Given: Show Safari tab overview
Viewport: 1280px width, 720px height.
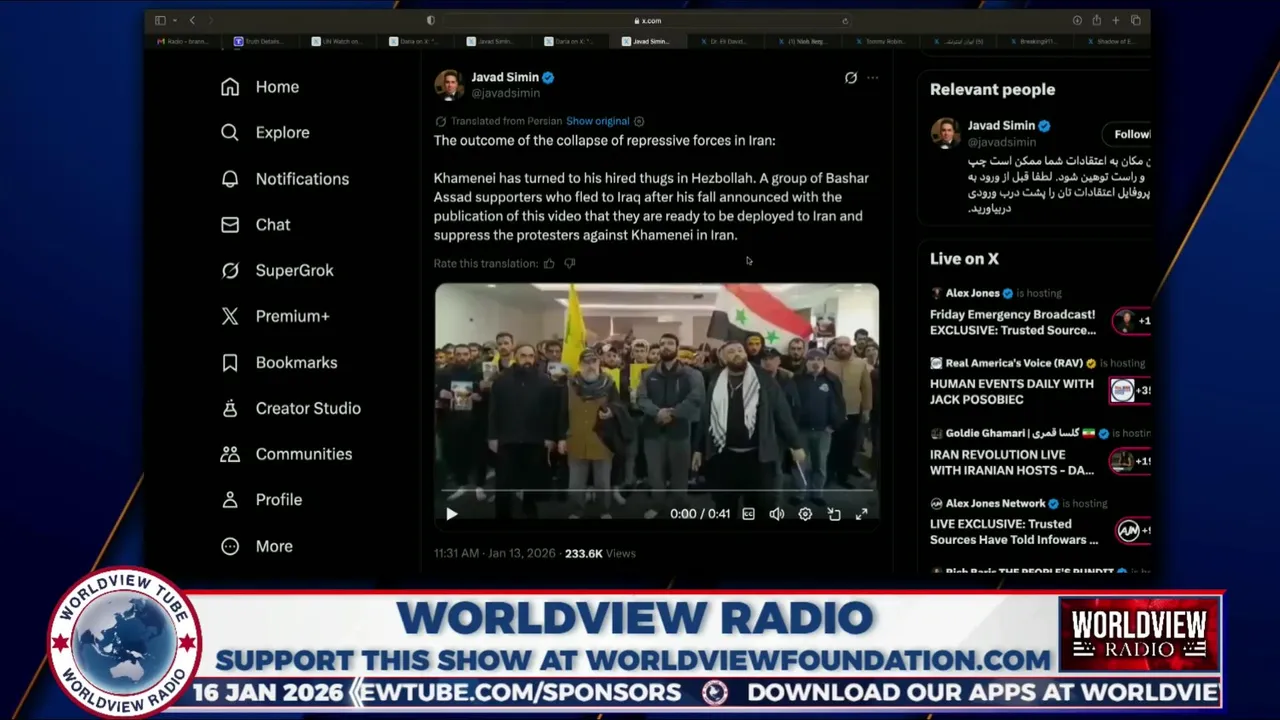Looking at the screenshot, I should pyautogui.click(x=1135, y=20).
